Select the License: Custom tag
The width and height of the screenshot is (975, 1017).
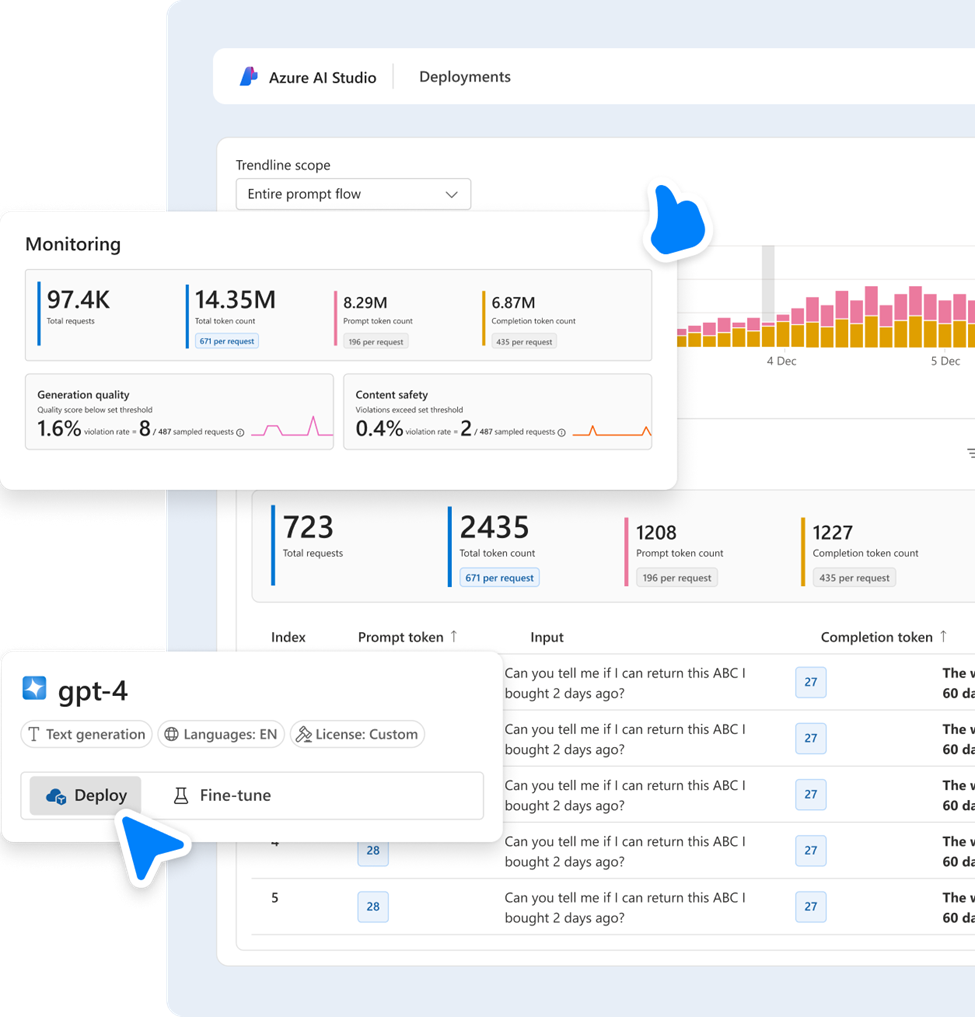coord(357,734)
